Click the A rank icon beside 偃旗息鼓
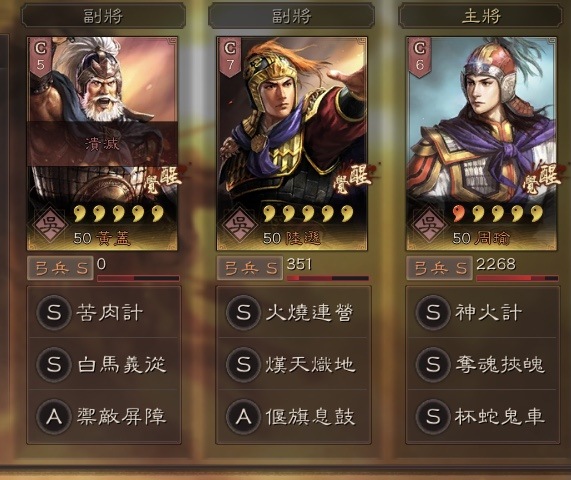 pyautogui.click(x=243, y=416)
